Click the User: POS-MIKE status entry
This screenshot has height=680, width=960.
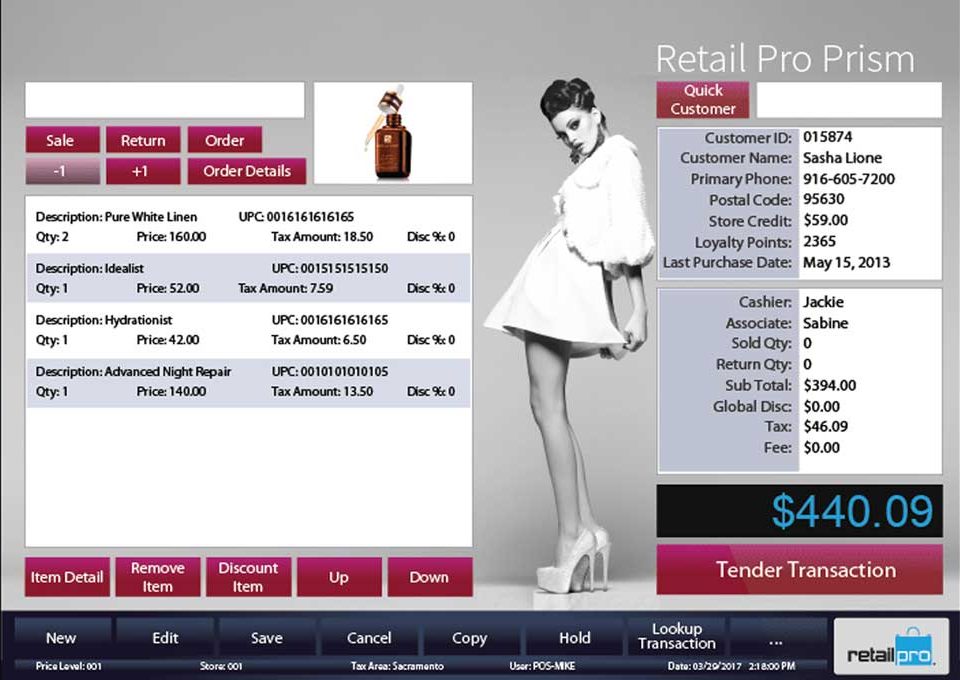542,666
